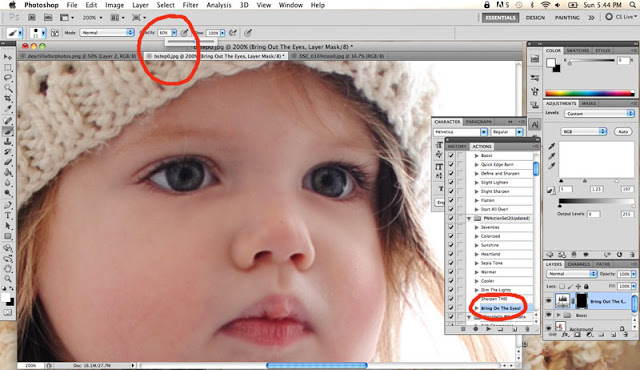Hide the Bring Out The Eyes layer
The height and width of the screenshot is (370, 640).
549,301
